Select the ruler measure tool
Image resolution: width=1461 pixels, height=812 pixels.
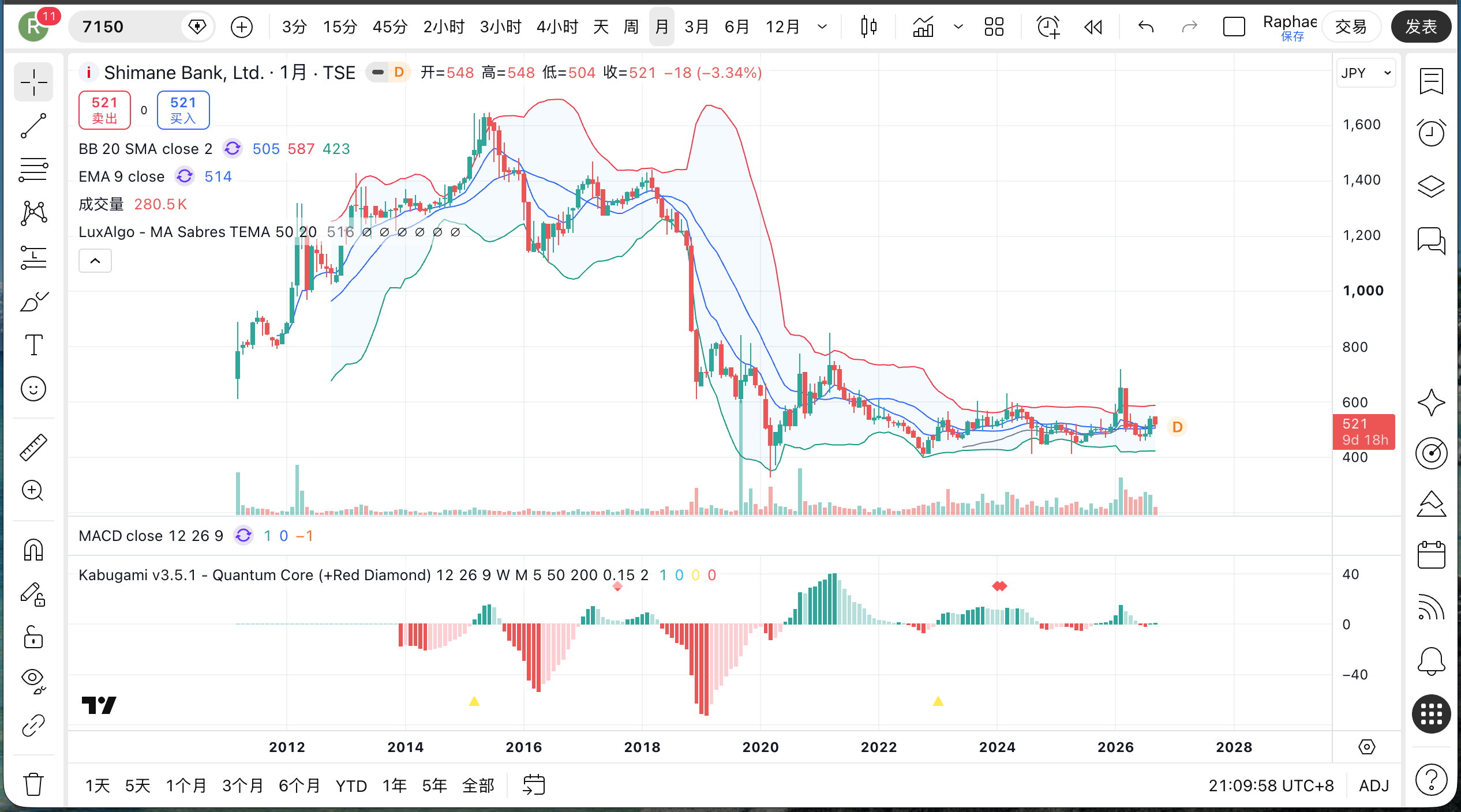[x=33, y=447]
